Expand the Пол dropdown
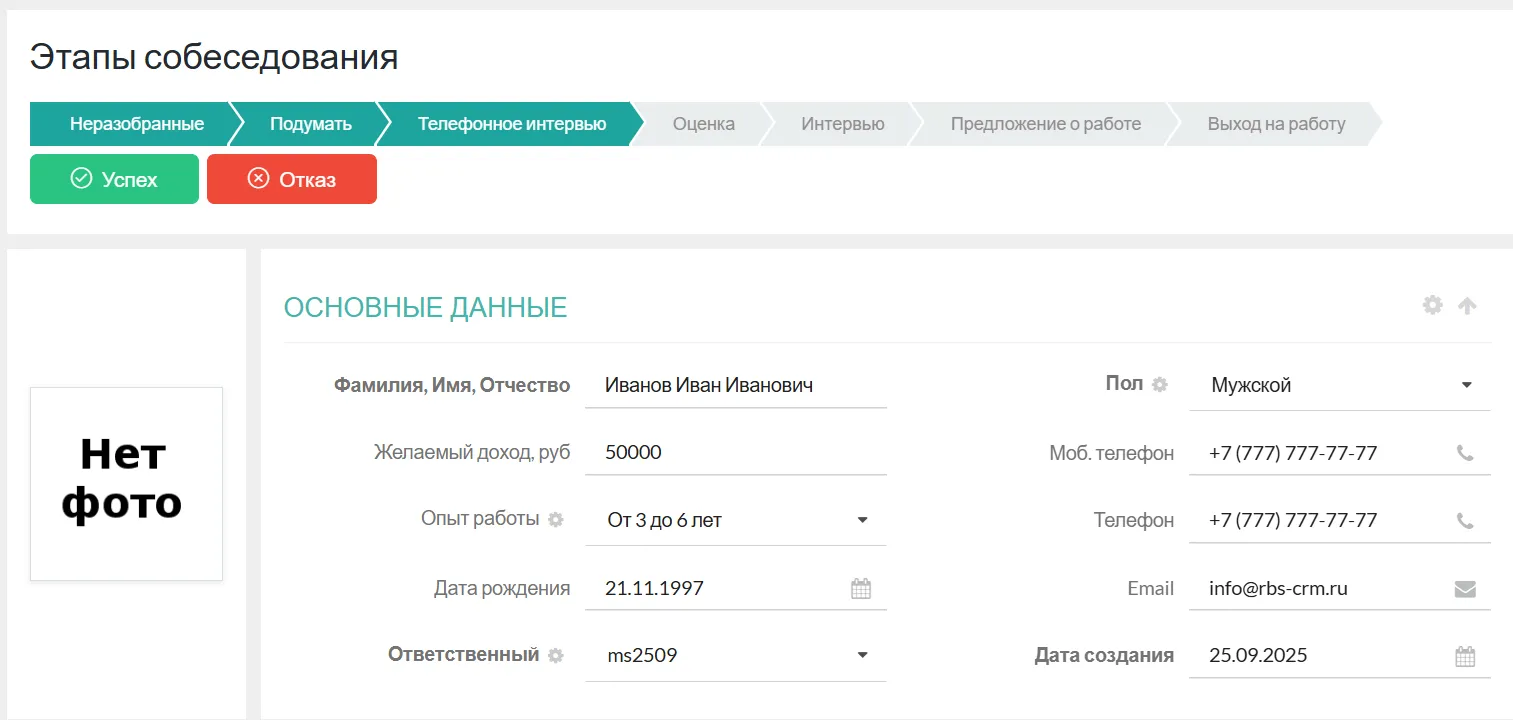The image size is (1513, 720). (1466, 385)
